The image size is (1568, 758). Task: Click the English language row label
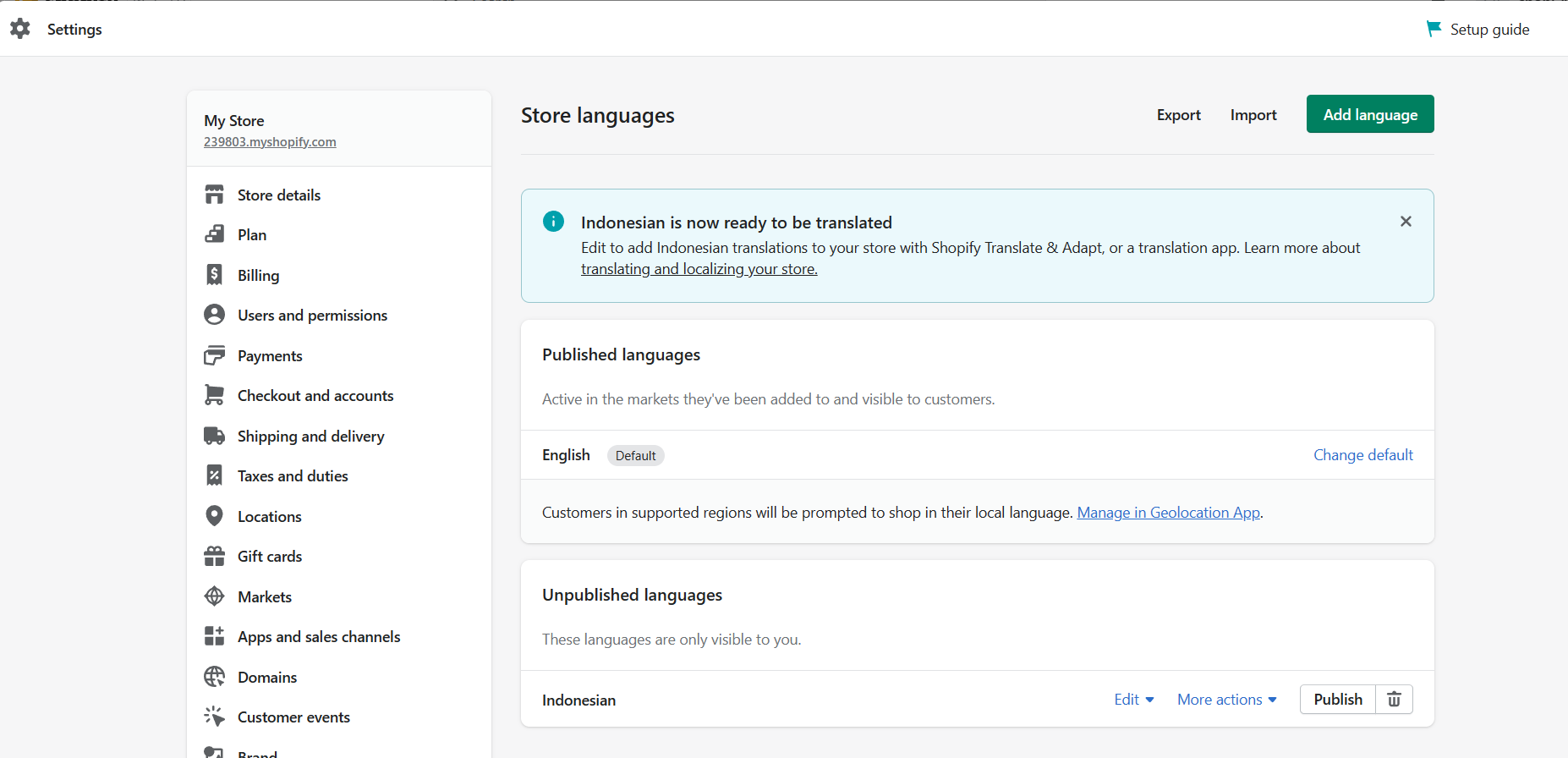(566, 455)
